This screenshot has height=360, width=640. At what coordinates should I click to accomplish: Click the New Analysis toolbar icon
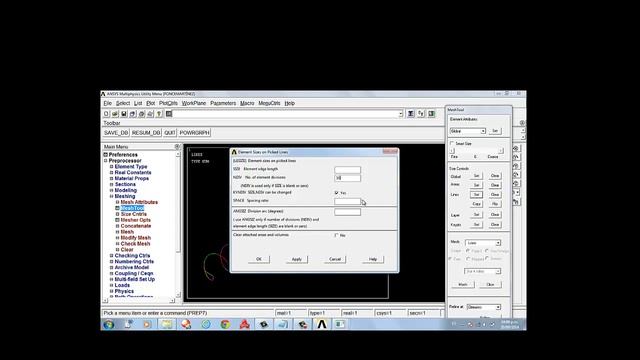tap(106, 114)
